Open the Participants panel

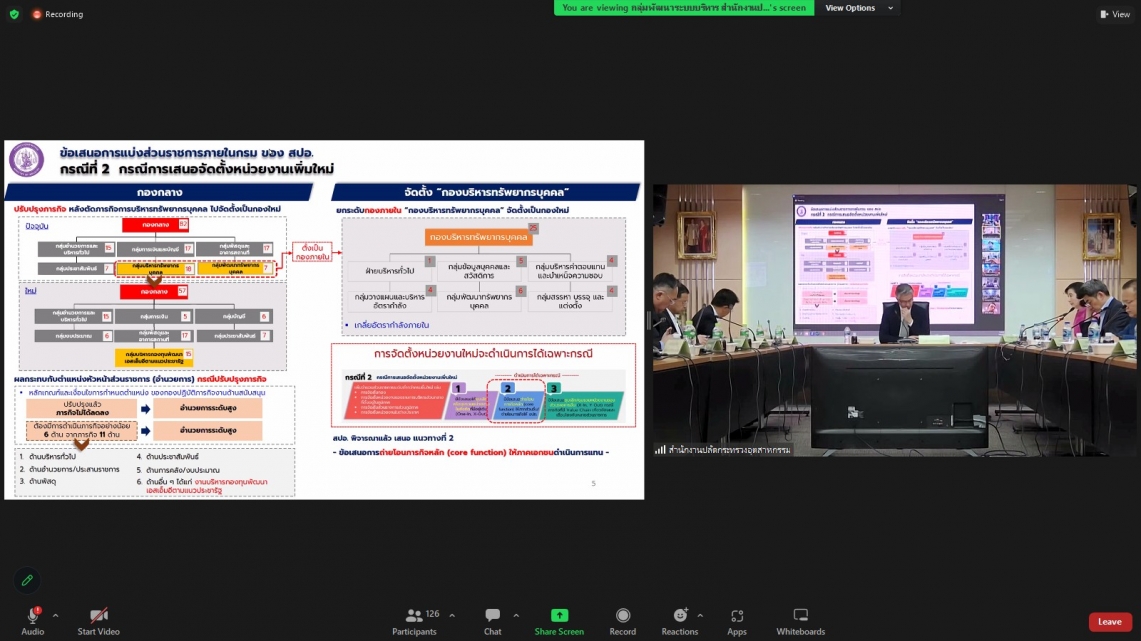pos(414,621)
